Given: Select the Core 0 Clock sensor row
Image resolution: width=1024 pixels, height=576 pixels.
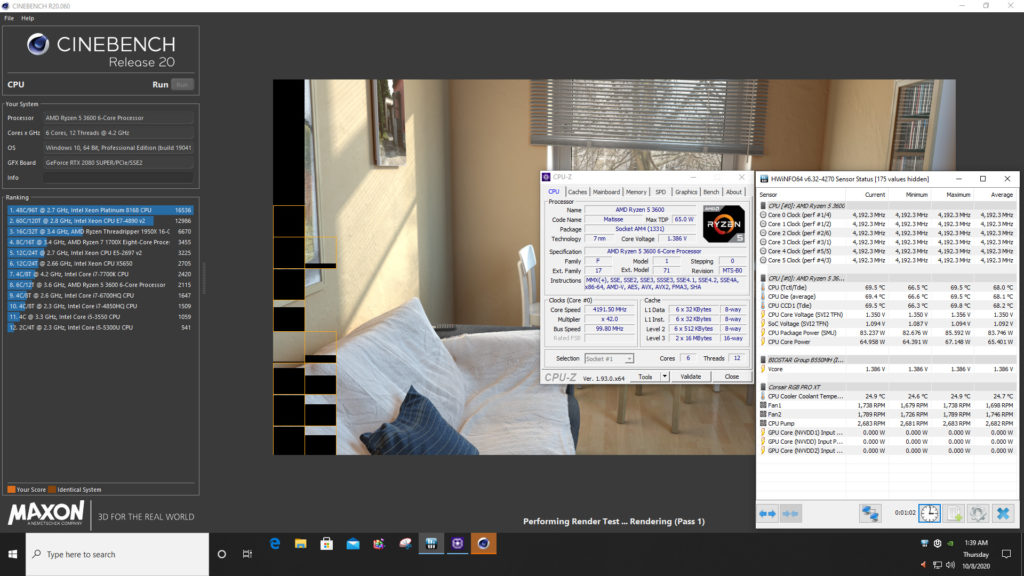Looking at the screenshot, I should pos(887,215).
